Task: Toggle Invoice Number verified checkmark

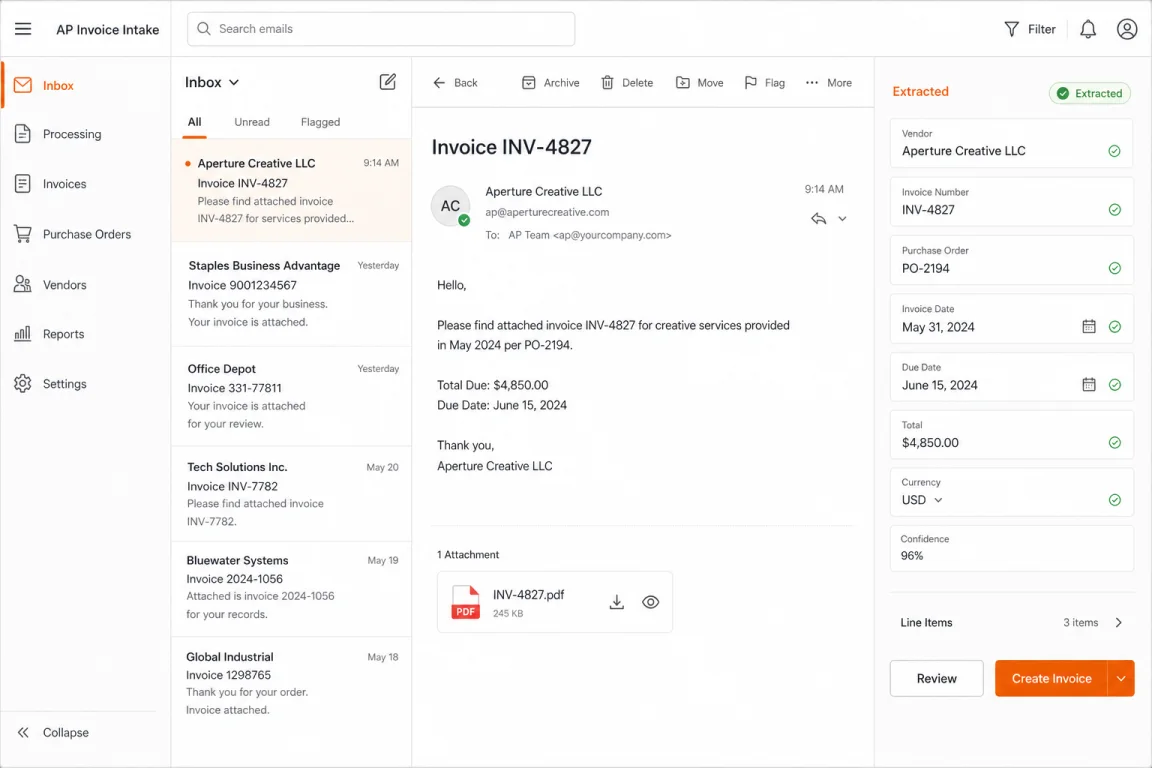Action: (x=1114, y=209)
